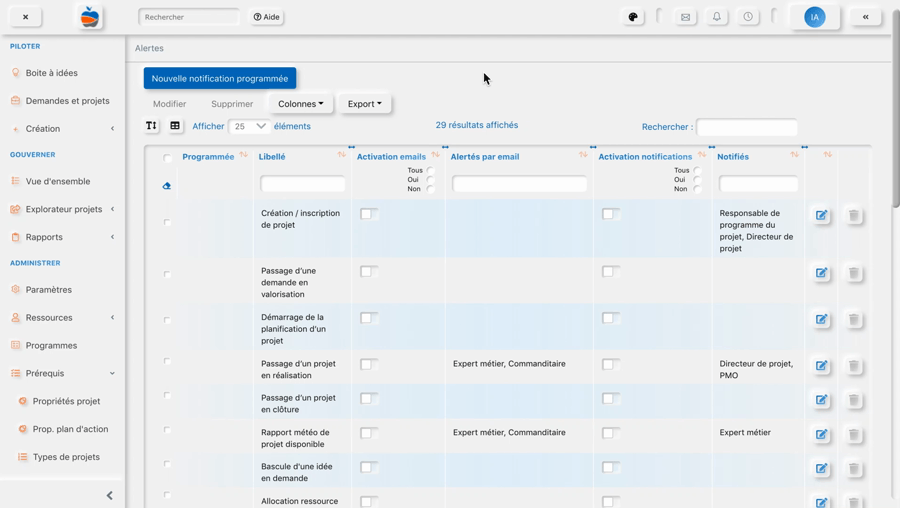Open the Colonnes dropdown
The image size is (900, 508).
tap(301, 104)
